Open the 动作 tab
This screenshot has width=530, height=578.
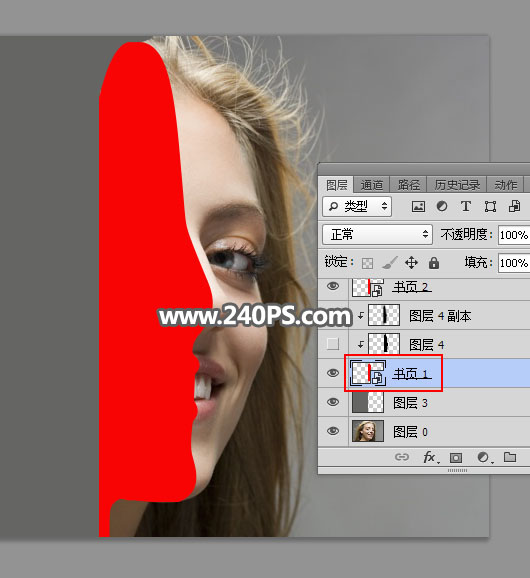(506, 185)
